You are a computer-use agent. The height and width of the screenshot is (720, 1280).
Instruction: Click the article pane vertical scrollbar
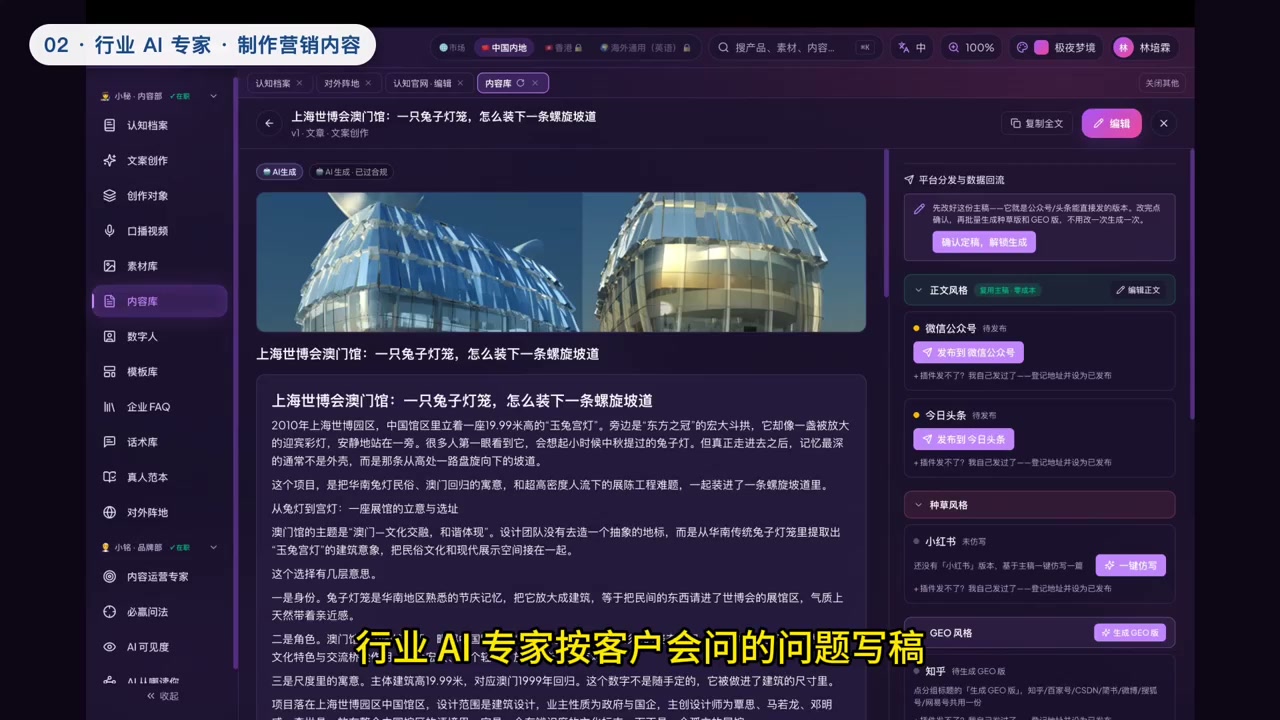click(x=886, y=223)
